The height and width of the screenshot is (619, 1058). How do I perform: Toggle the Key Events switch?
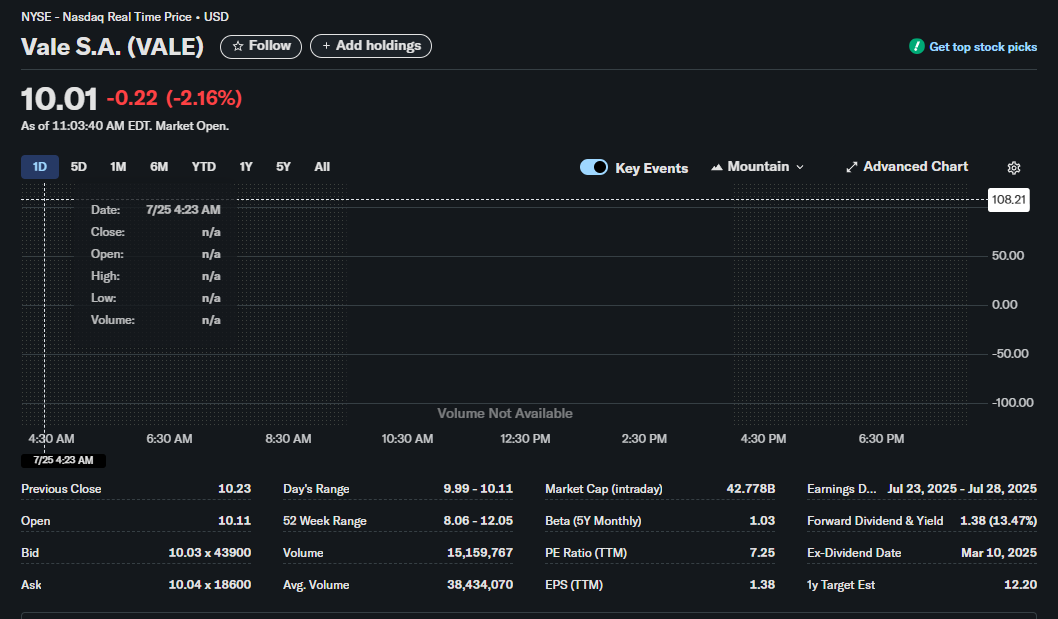(594, 167)
